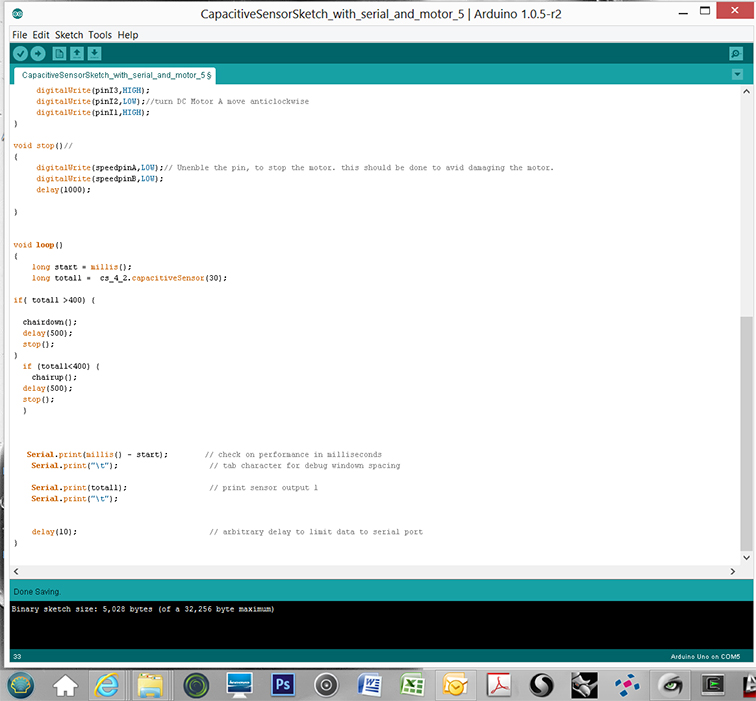Select the CapacitiveSensorSketch_with_serial_and_motor_5 tab

(x=115, y=75)
